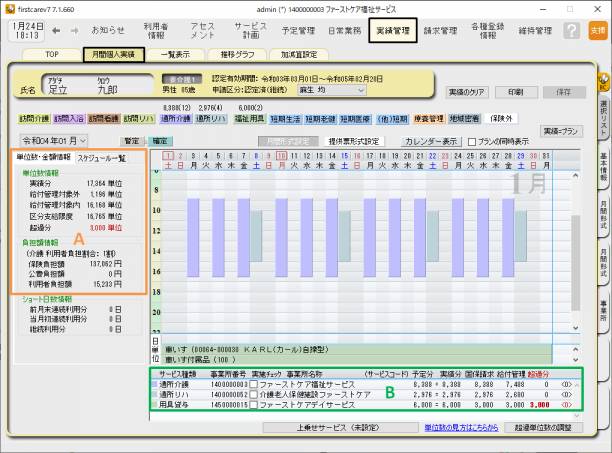The image size is (612, 453).
Task: Click the orange 支援 support icon
Action: pyautogui.click(x=596, y=31)
